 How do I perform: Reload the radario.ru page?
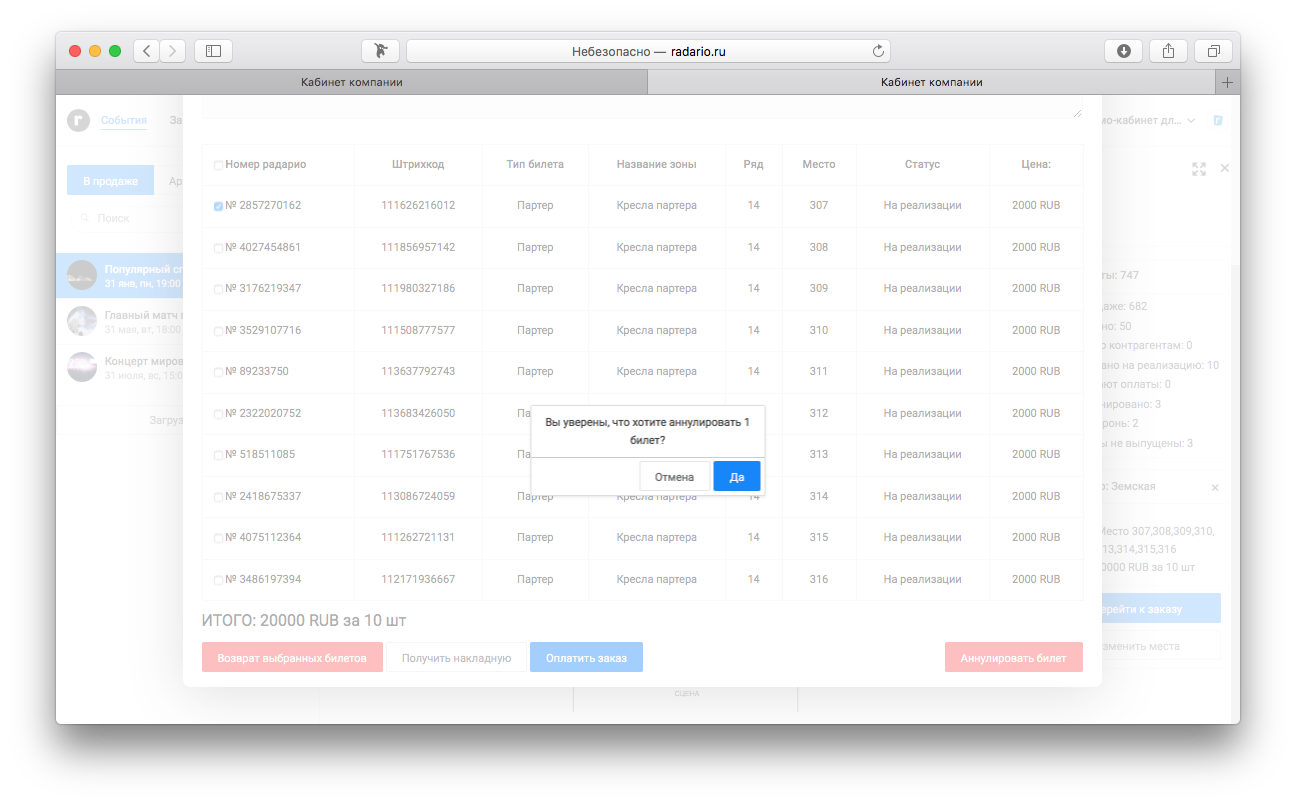point(879,51)
